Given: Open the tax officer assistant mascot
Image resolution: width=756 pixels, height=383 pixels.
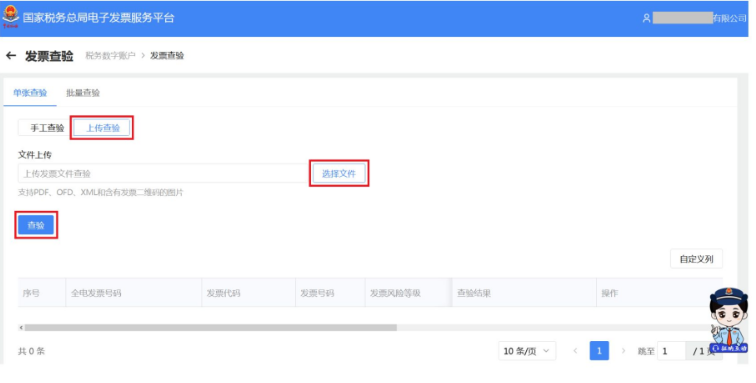Looking at the screenshot, I should (729, 320).
